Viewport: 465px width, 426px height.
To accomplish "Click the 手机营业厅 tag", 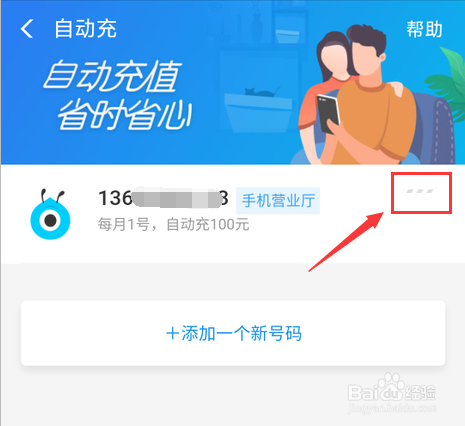I will [278, 201].
